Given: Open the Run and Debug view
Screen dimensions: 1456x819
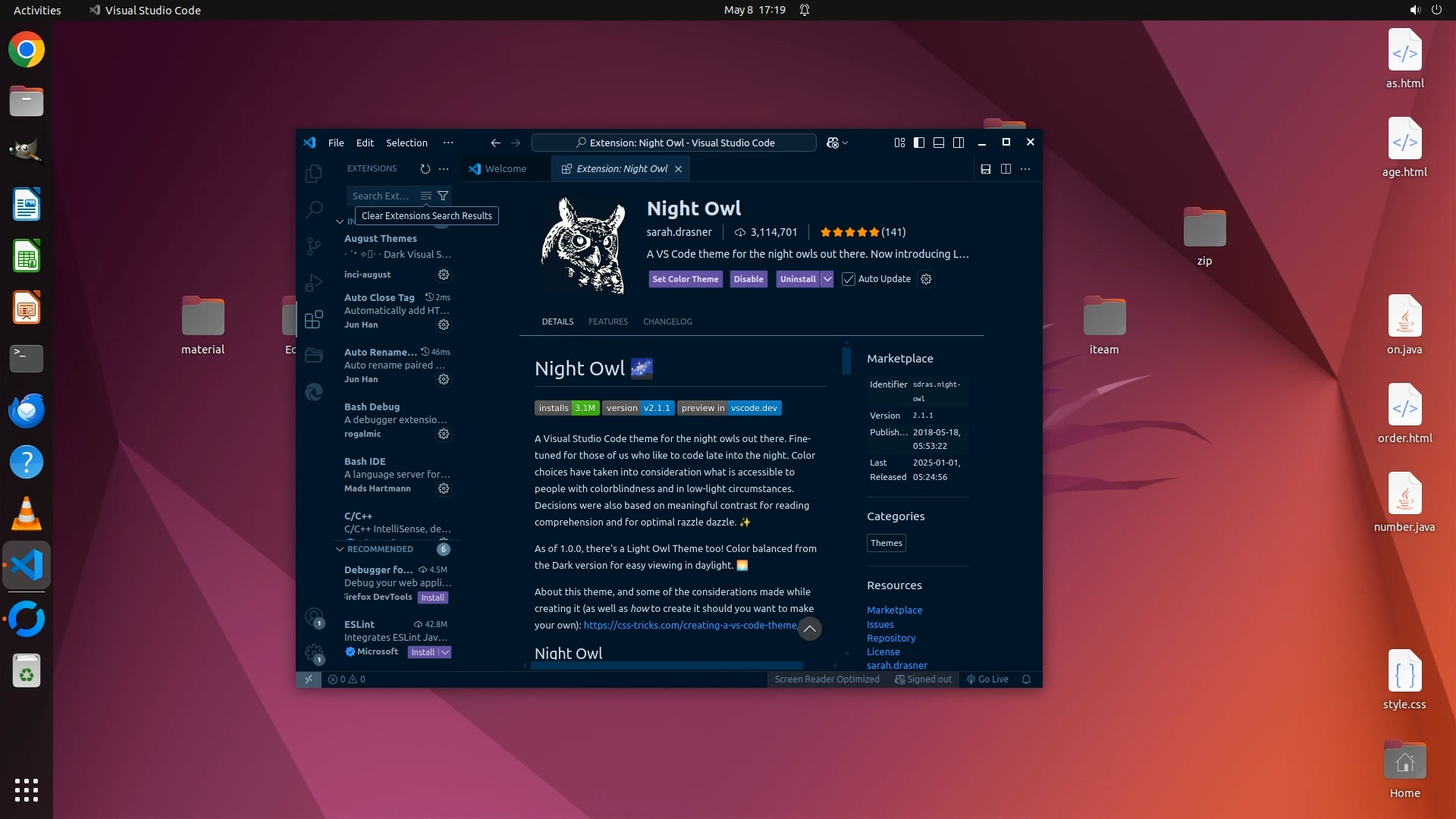Looking at the screenshot, I should pos(313,282).
